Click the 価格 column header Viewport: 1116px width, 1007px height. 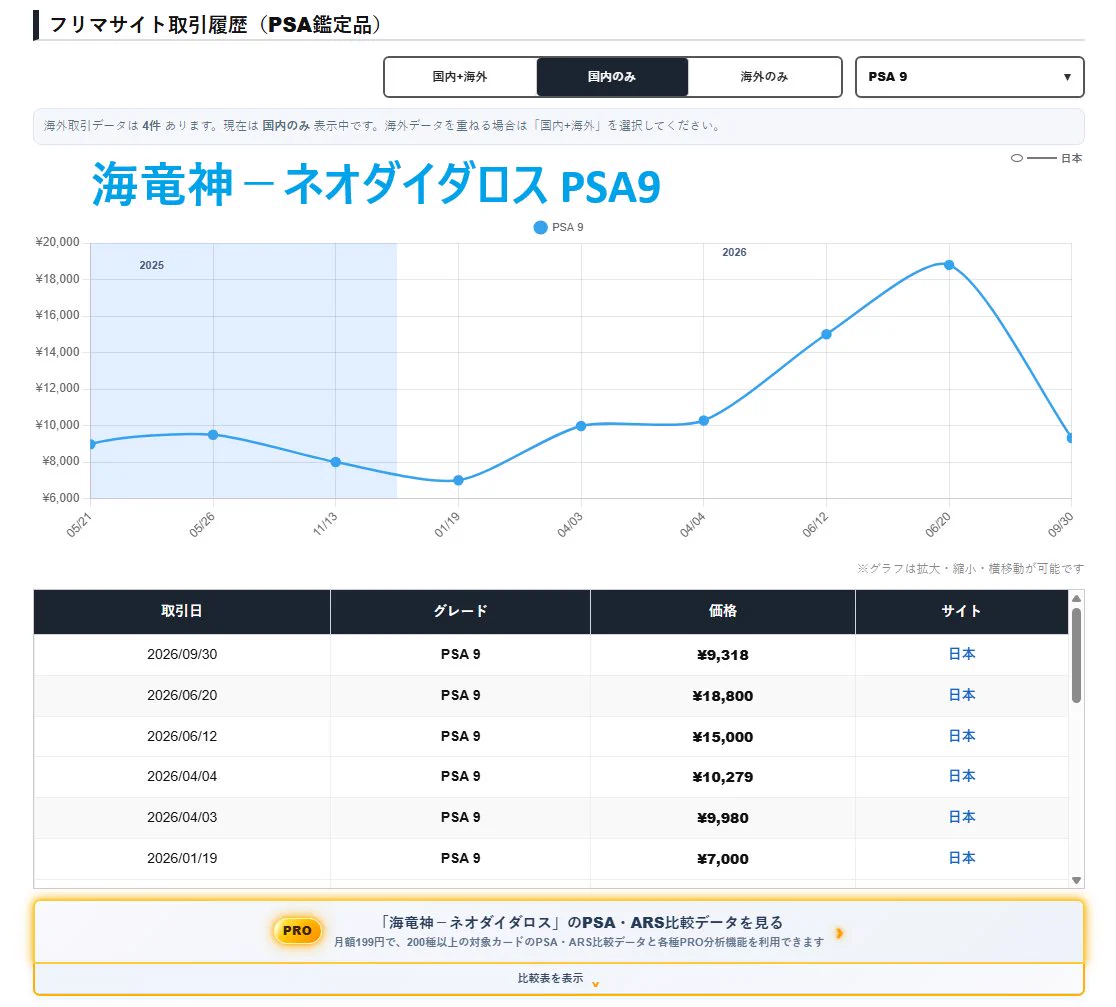point(722,611)
